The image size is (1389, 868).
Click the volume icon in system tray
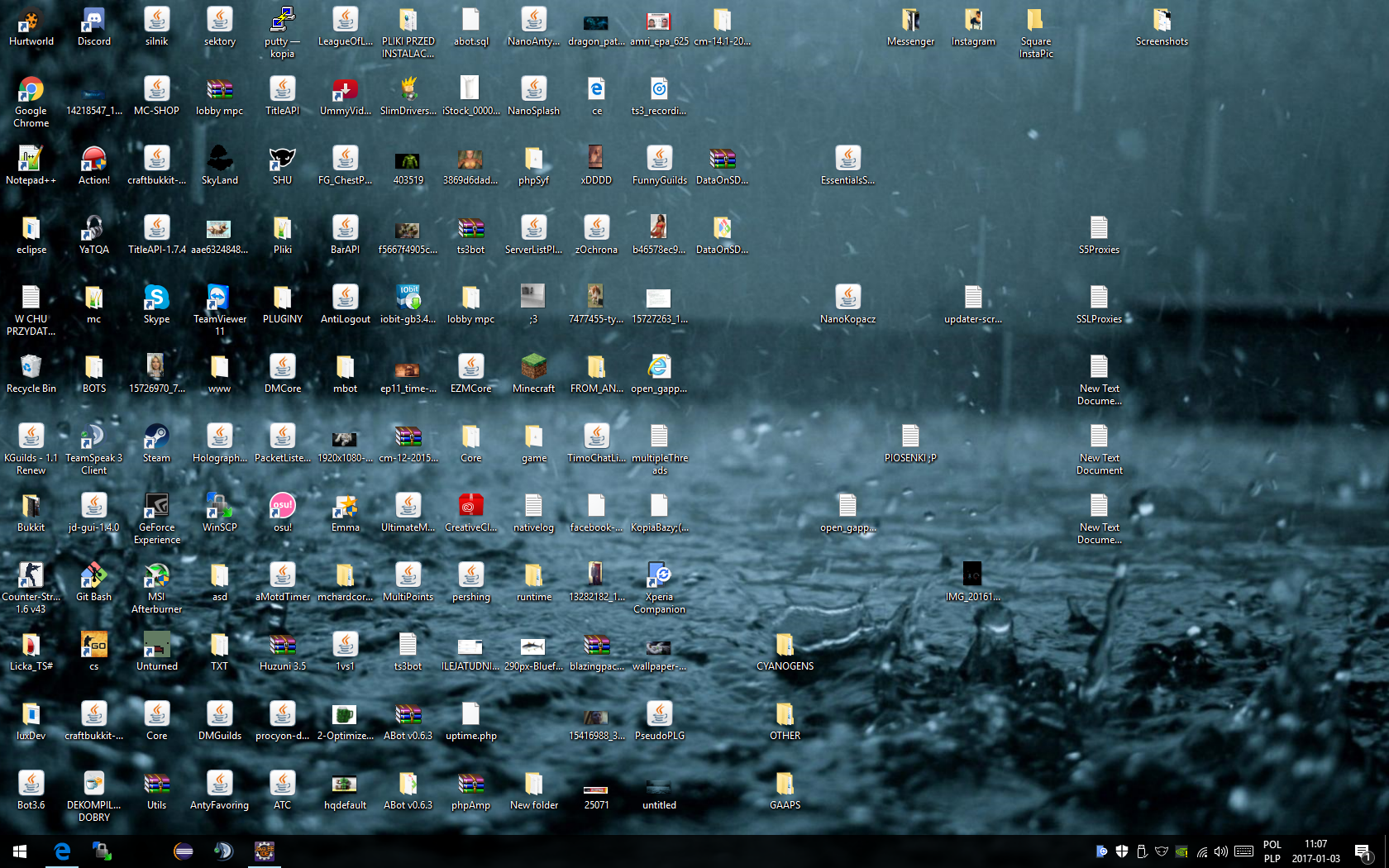[x=1221, y=851]
